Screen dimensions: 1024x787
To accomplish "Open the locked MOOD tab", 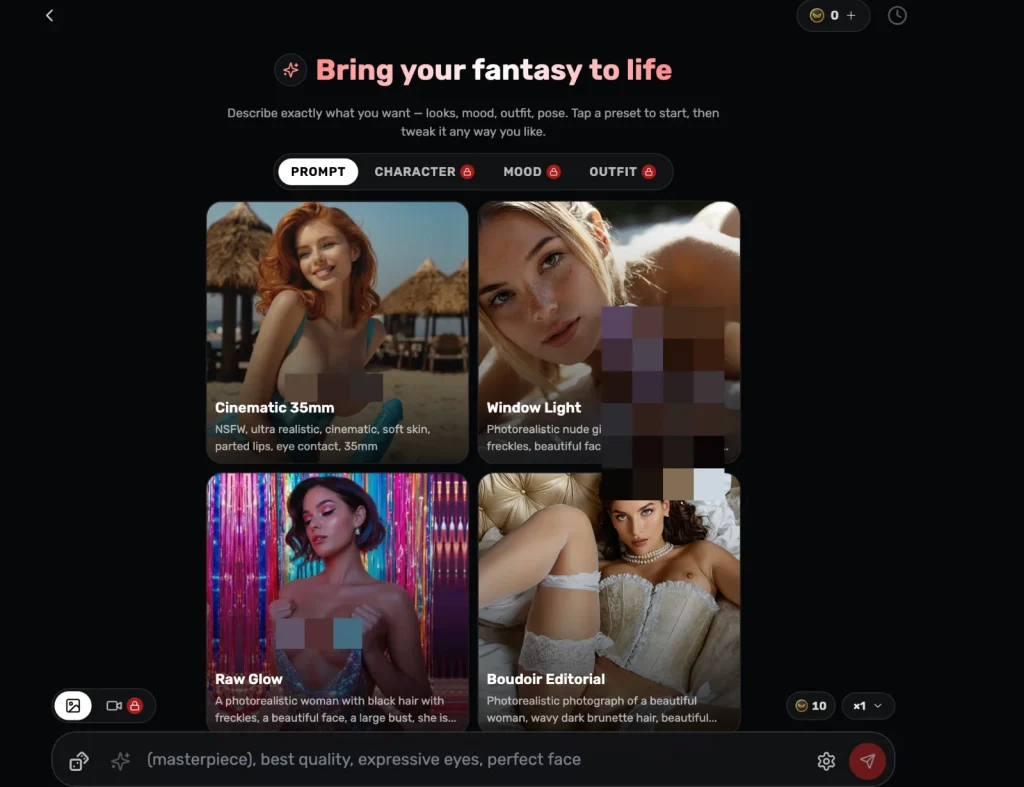I will (x=531, y=172).
